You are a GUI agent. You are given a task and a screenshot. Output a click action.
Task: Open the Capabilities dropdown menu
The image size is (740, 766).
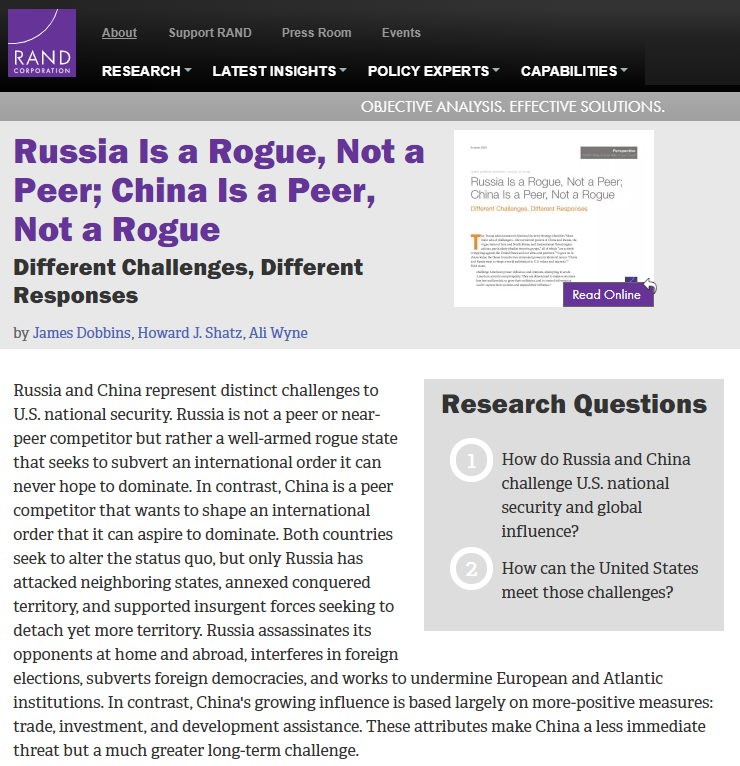(x=574, y=71)
